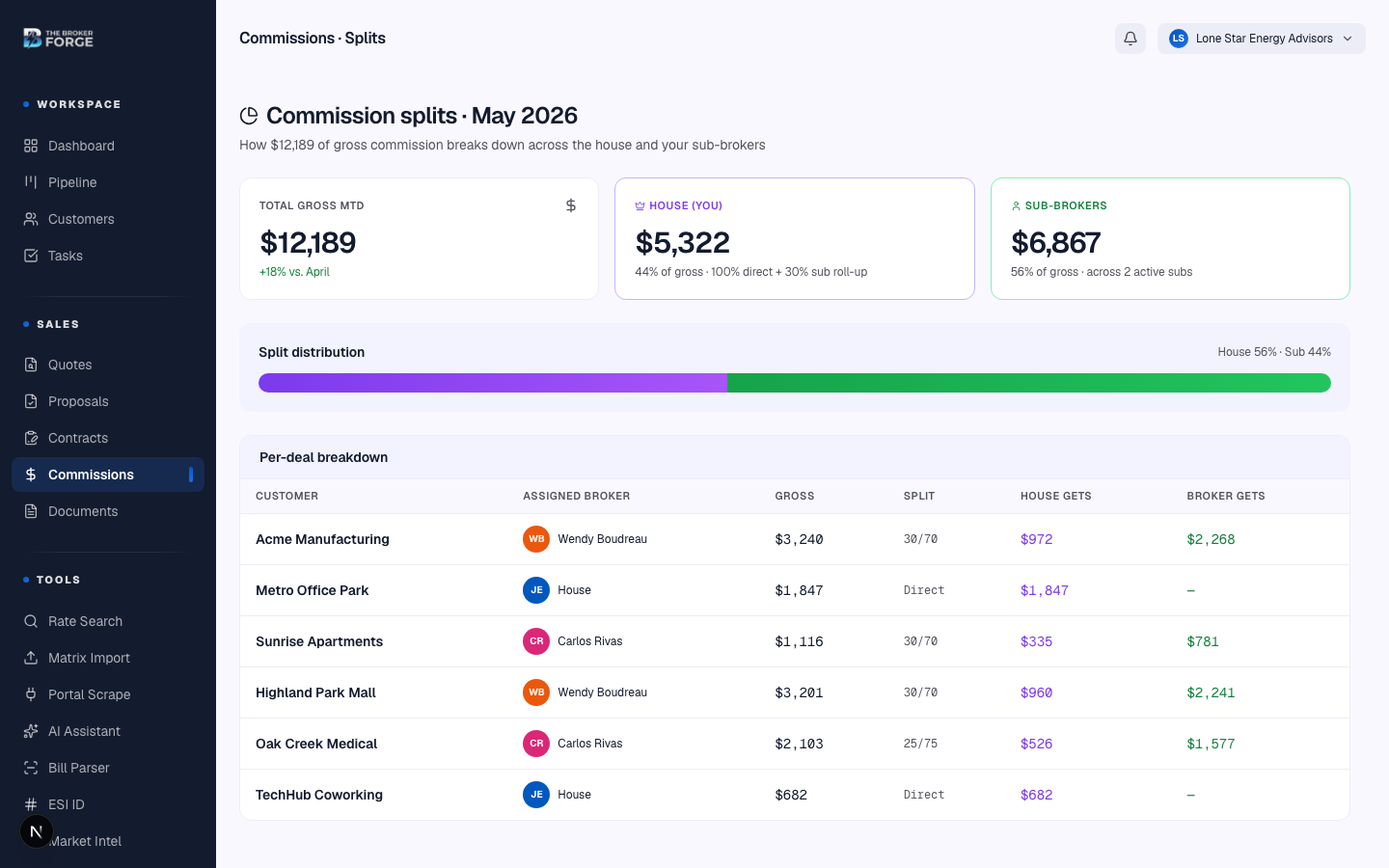Click the $960 house gets value
The width and height of the screenshot is (1389, 868).
pyautogui.click(x=1036, y=692)
